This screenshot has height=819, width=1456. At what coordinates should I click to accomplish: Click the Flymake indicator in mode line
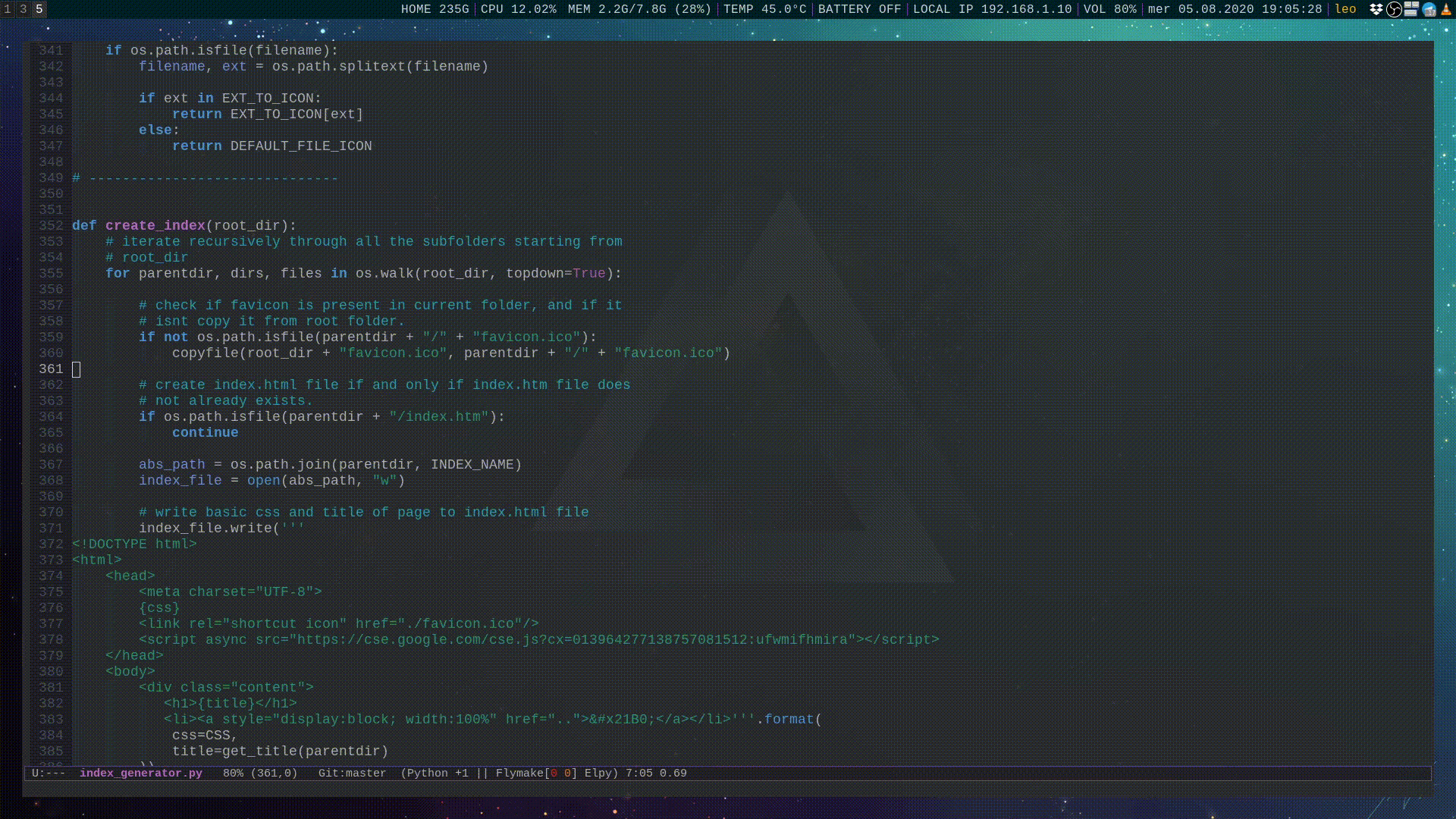(x=537, y=773)
